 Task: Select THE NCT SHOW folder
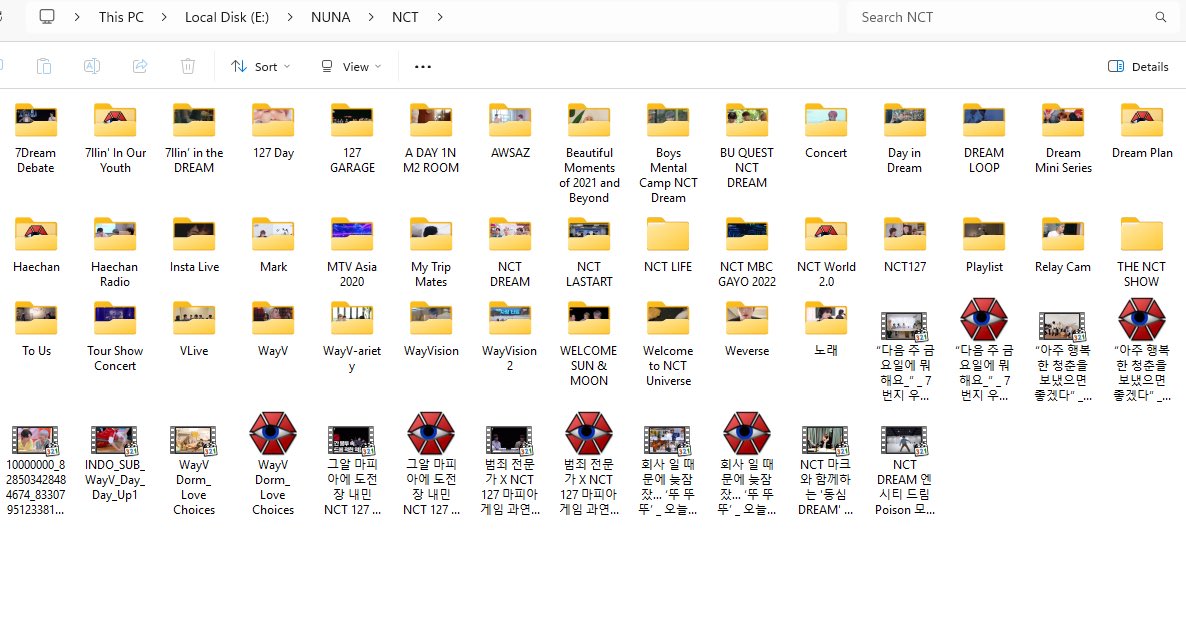pyautogui.click(x=1141, y=253)
